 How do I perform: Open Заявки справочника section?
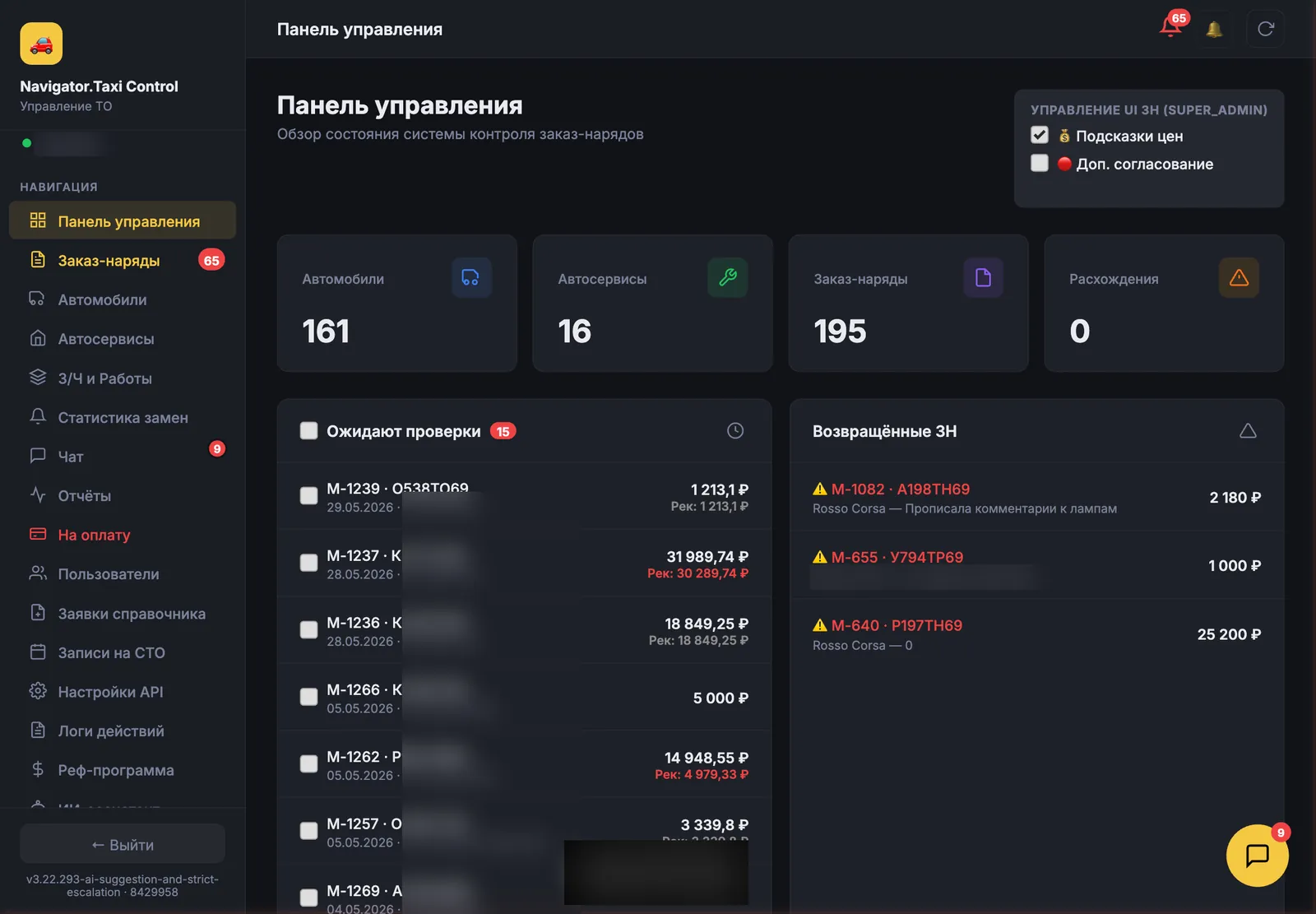point(123,614)
